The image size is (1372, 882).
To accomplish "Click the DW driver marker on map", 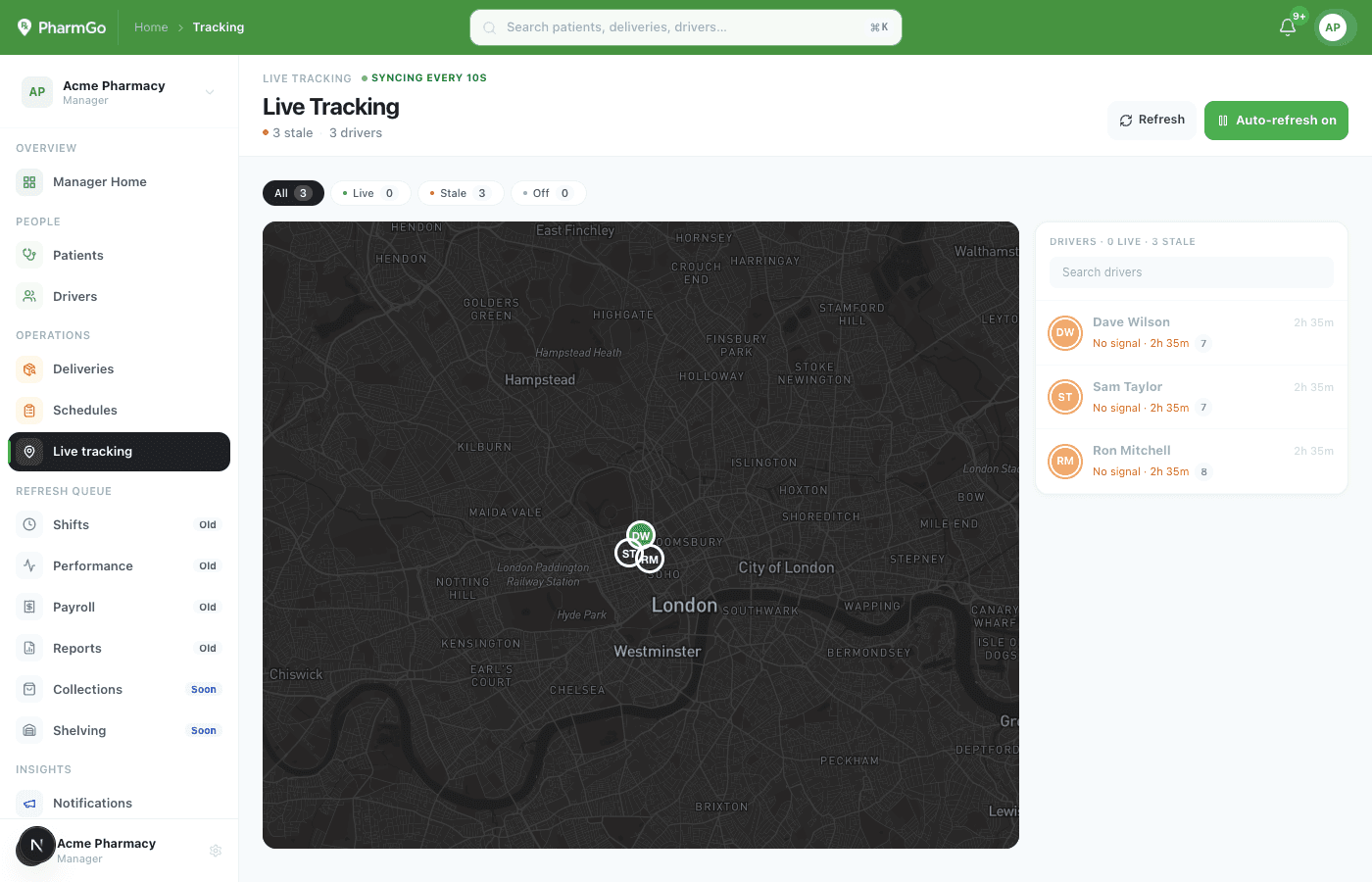I will click(641, 535).
